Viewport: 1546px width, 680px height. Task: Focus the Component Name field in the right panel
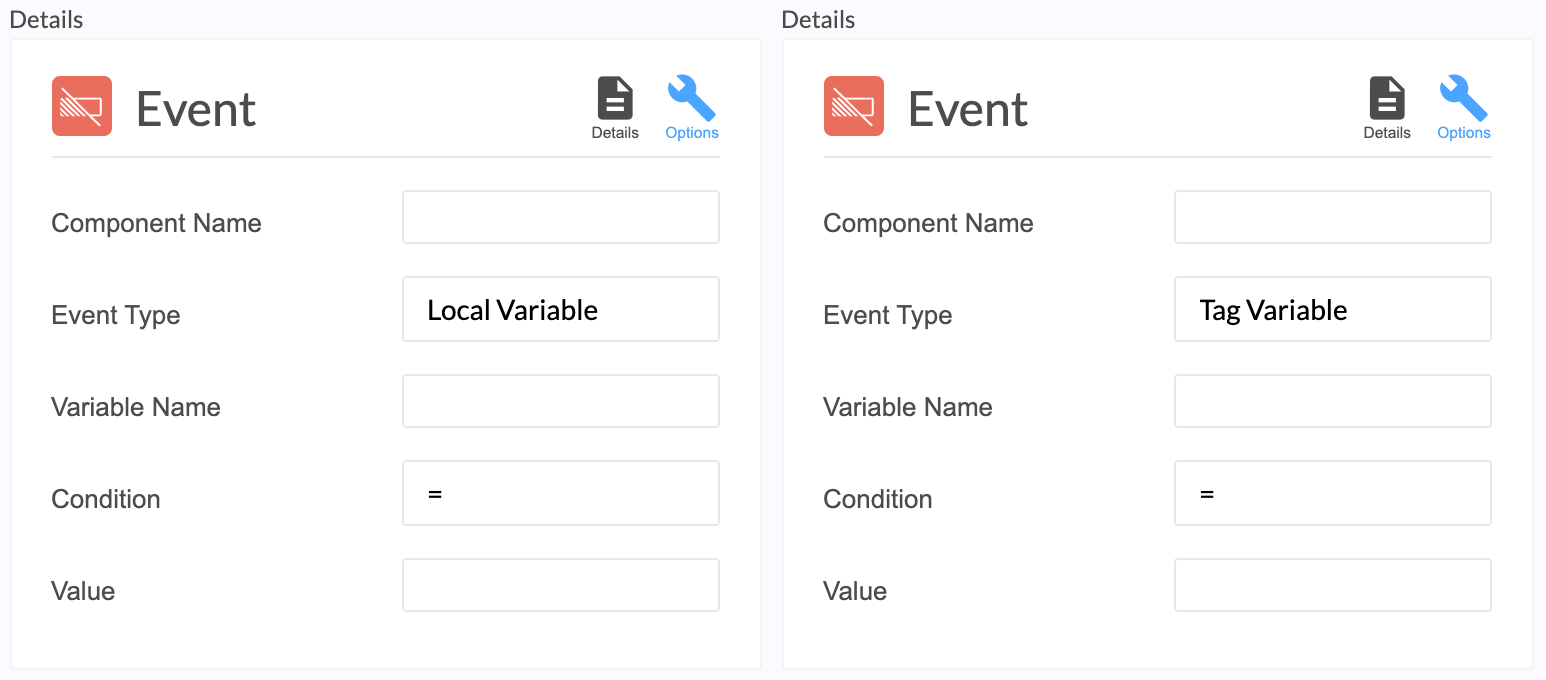[1333, 217]
